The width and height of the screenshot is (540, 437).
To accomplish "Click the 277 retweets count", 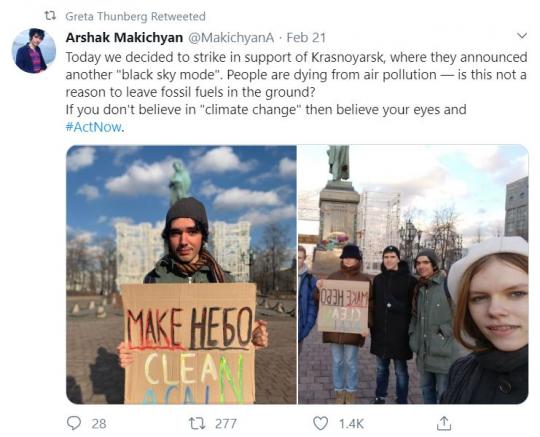I will coord(226,424).
